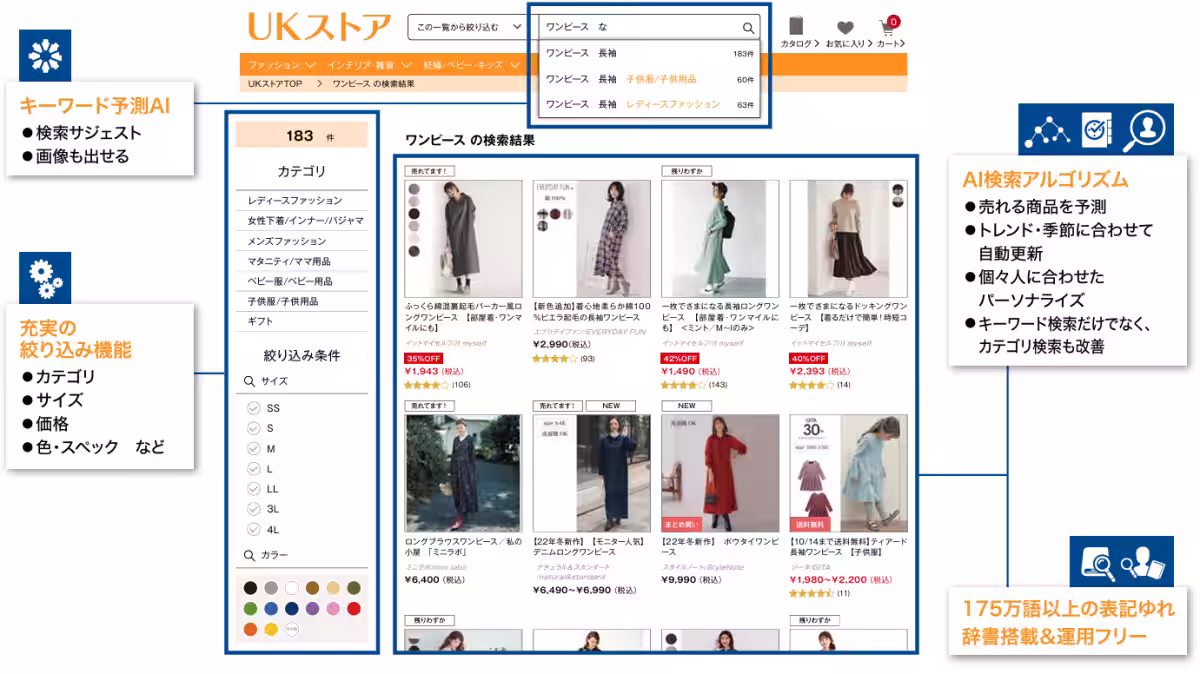Image resolution: width=1200 pixels, height=674 pixels.
Task: Open mint green long dress product image
Action: (719, 238)
